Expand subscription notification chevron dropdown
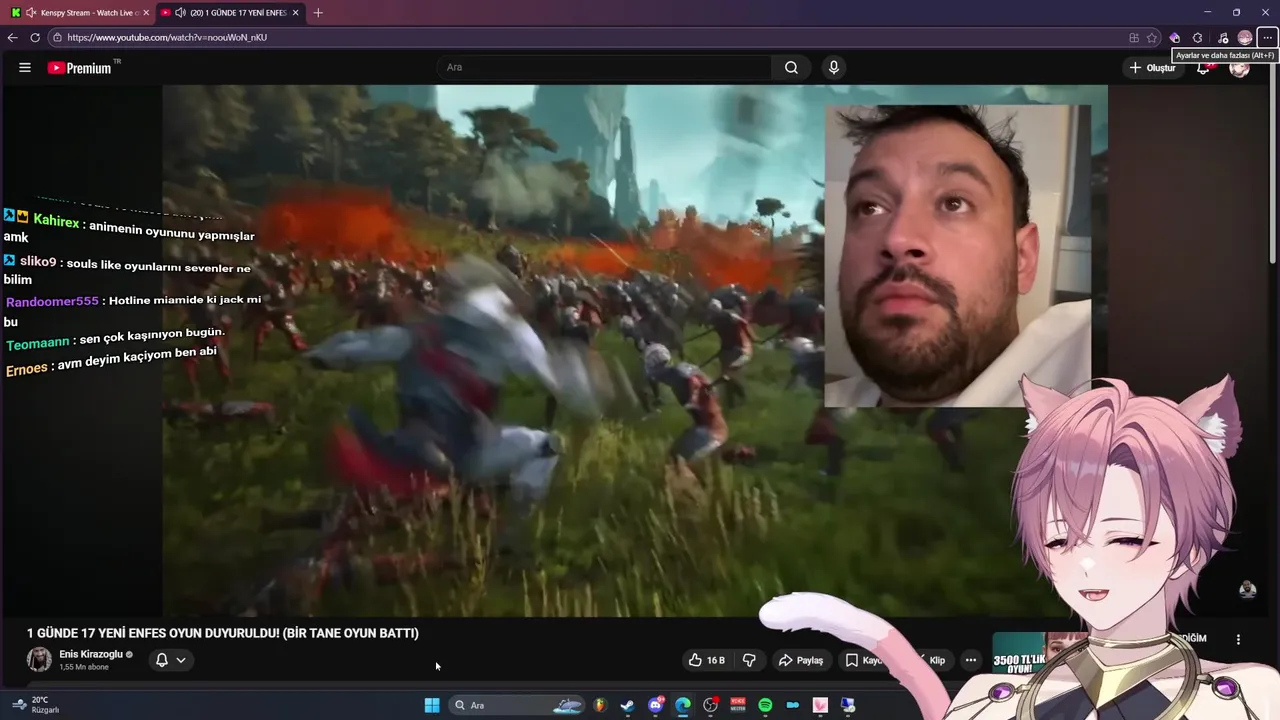1280x720 pixels. point(181,660)
